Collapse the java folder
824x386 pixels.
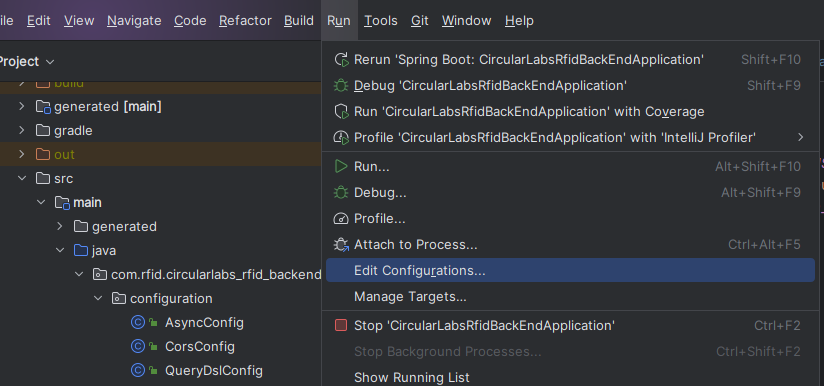click(60, 251)
